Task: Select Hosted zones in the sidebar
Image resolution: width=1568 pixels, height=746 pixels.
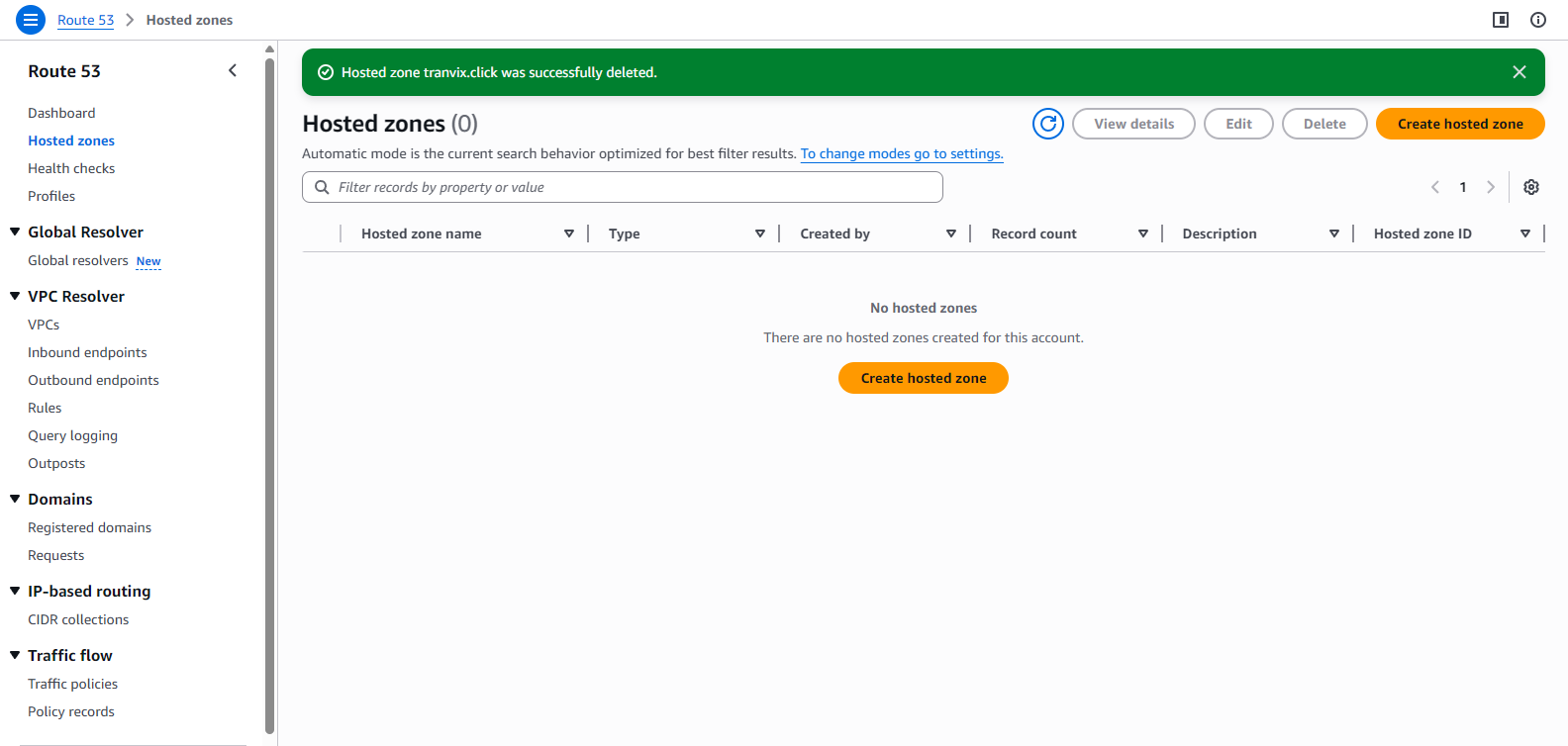Action: (x=71, y=140)
